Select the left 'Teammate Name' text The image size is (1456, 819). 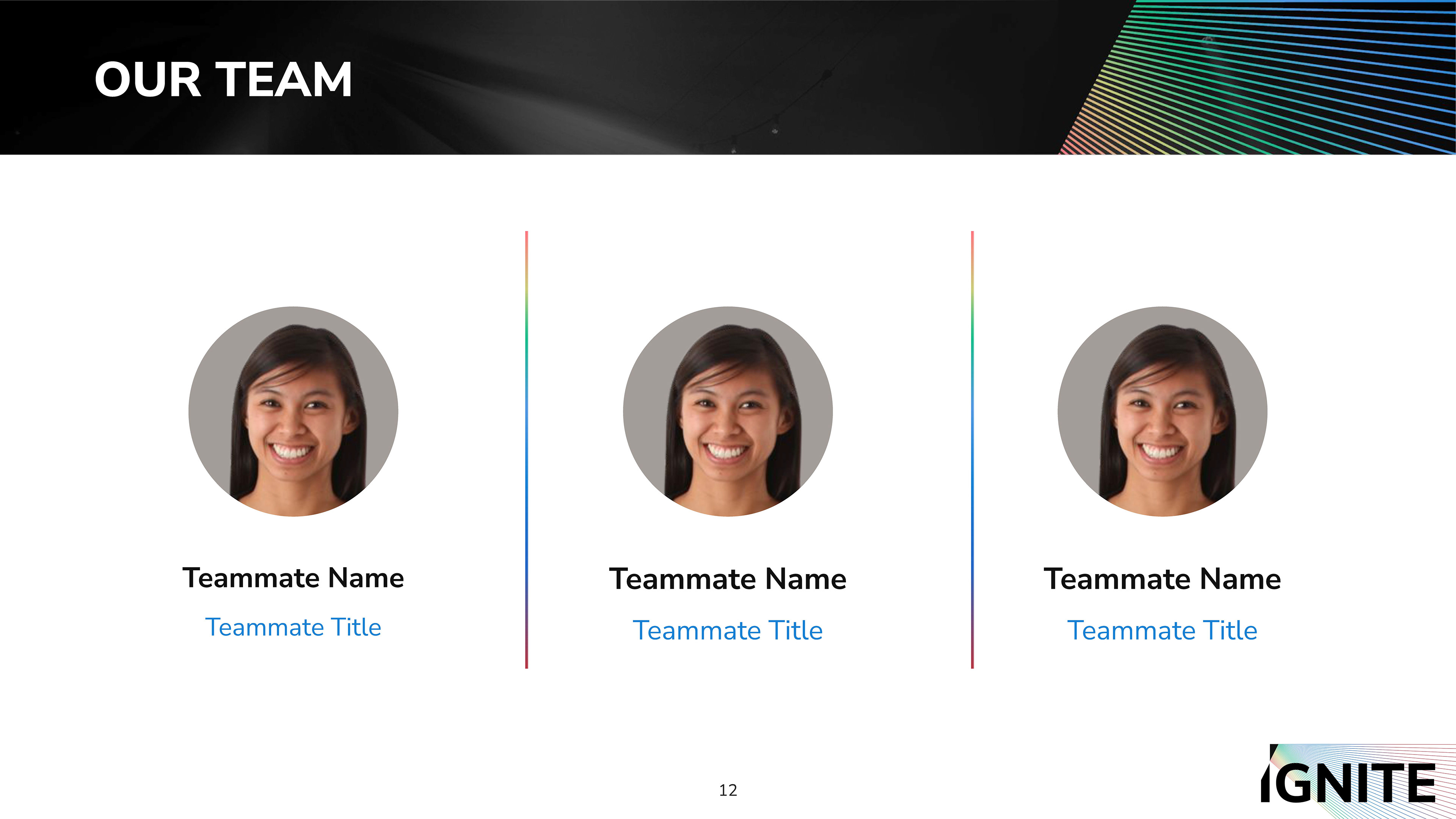tap(293, 577)
